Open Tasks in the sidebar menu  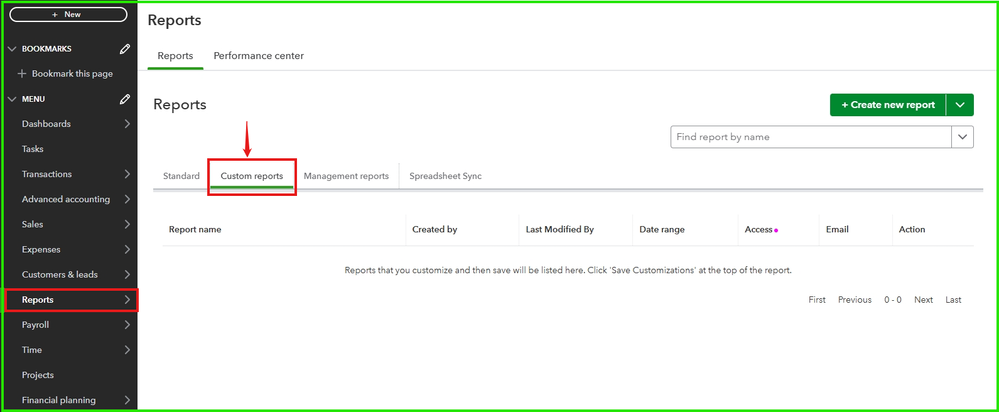32,149
